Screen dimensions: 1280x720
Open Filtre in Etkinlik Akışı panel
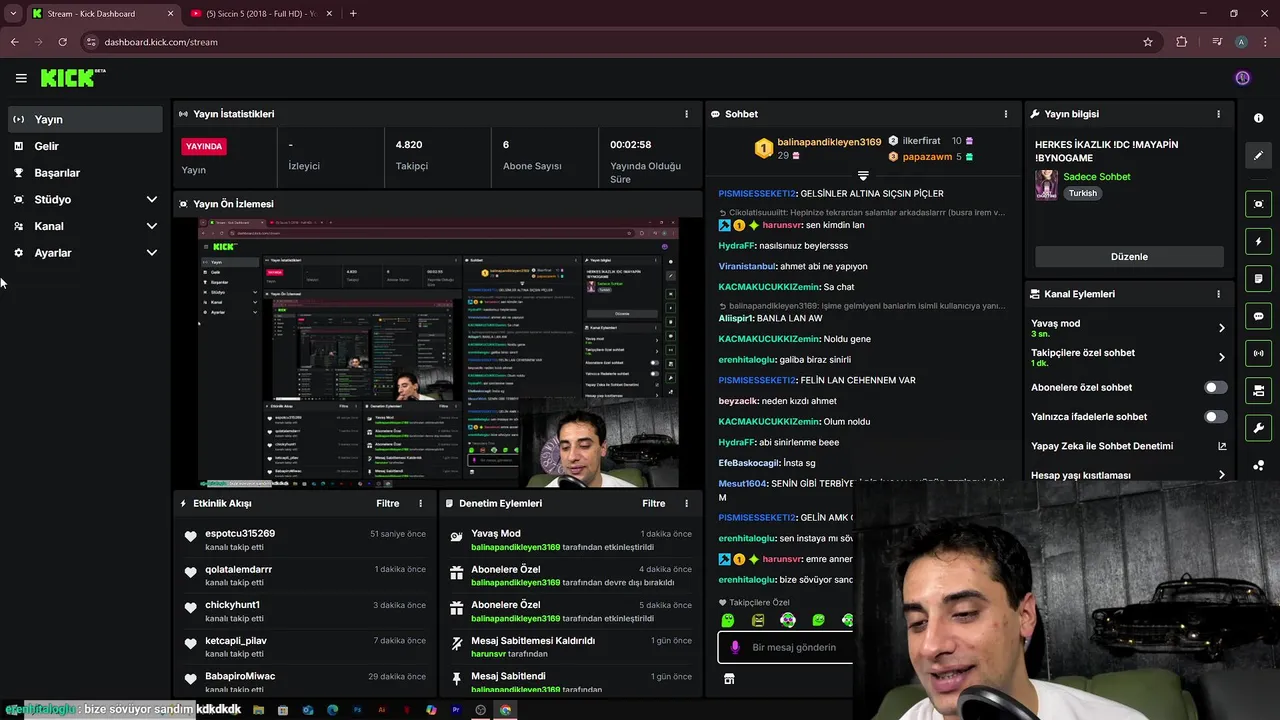pos(387,504)
